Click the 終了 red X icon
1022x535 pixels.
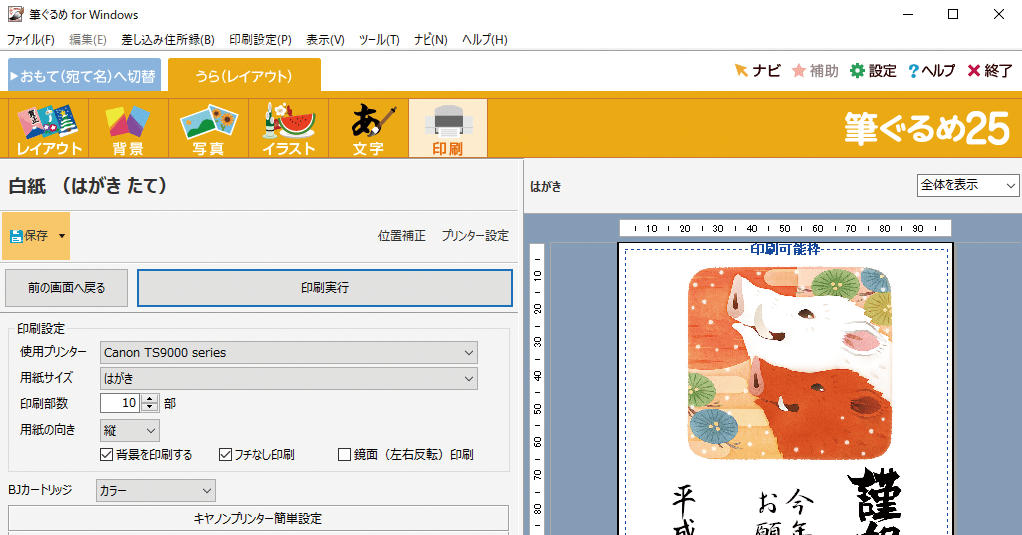(x=974, y=70)
